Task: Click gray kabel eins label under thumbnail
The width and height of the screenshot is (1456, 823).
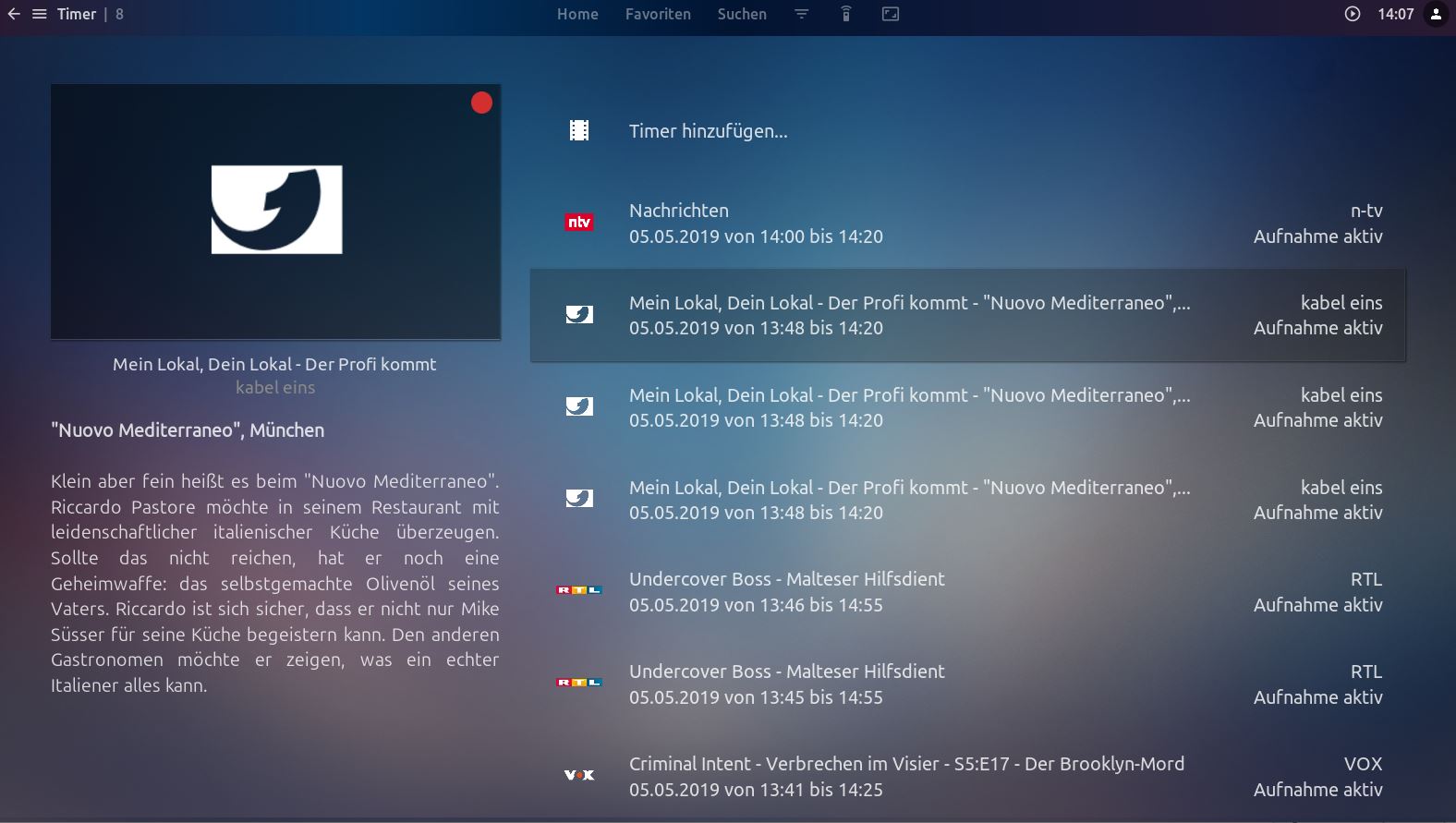Action: pyautogui.click(x=275, y=387)
